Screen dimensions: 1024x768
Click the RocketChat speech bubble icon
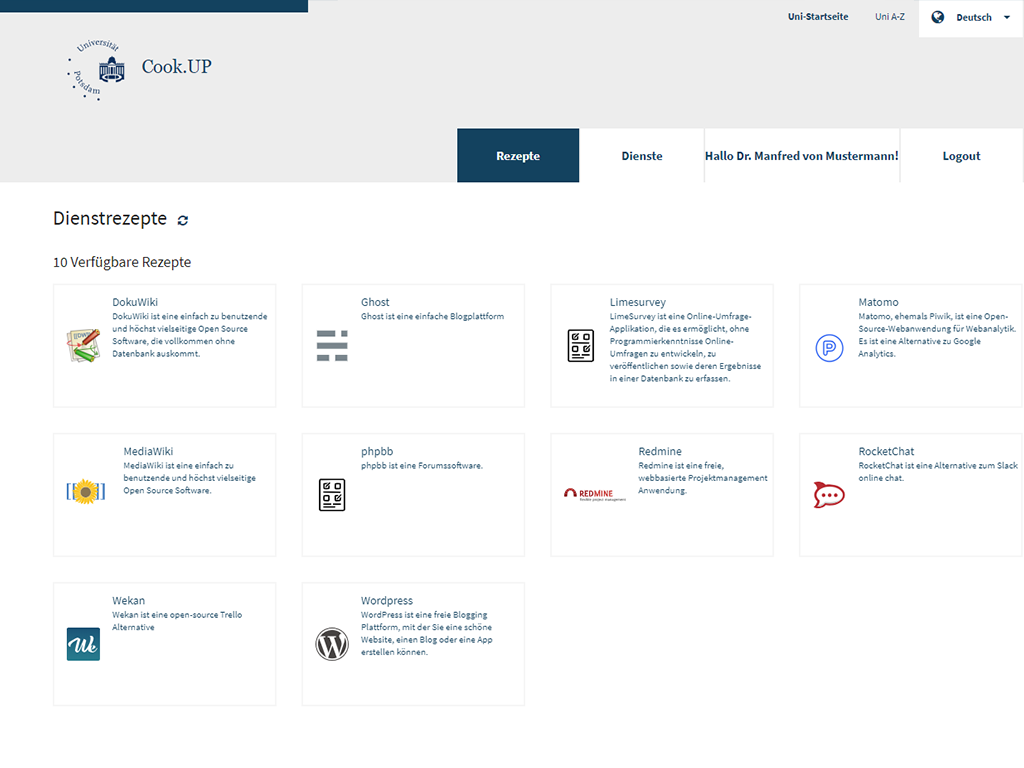pyautogui.click(x=829, y=494)
